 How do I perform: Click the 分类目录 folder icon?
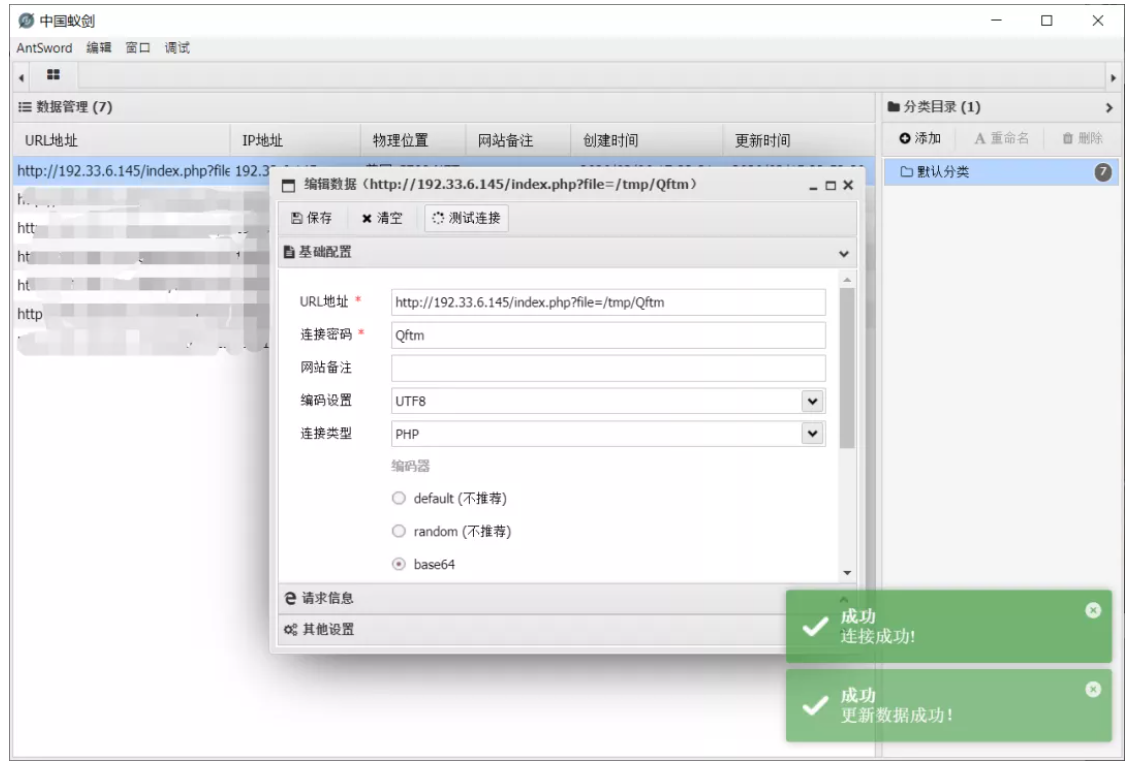click(x=893, y=107)
